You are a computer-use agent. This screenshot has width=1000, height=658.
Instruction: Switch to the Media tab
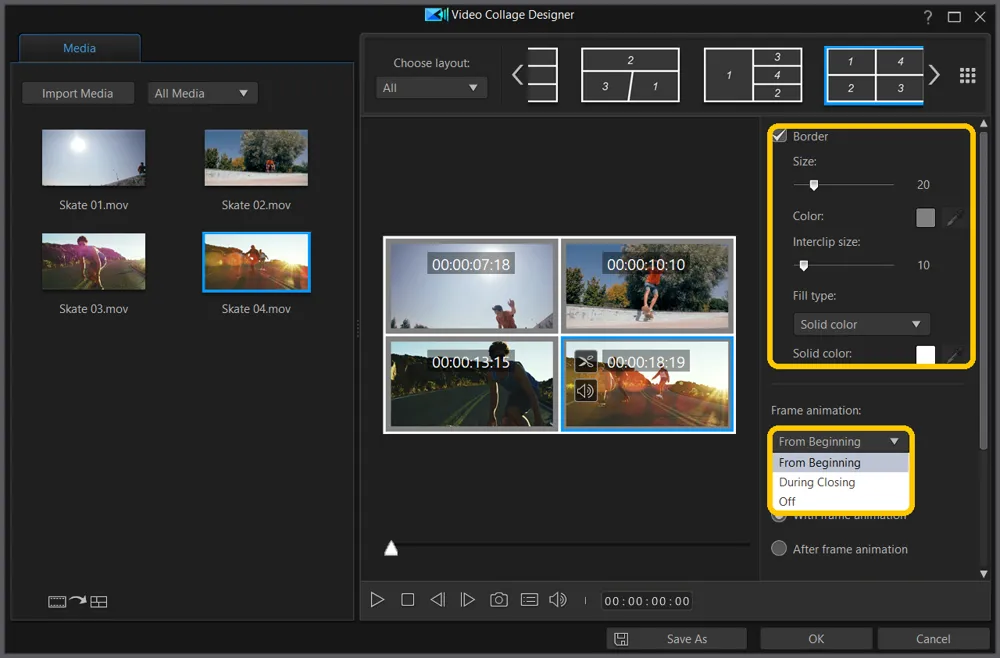pyautogui.click(x=80, y=48)
